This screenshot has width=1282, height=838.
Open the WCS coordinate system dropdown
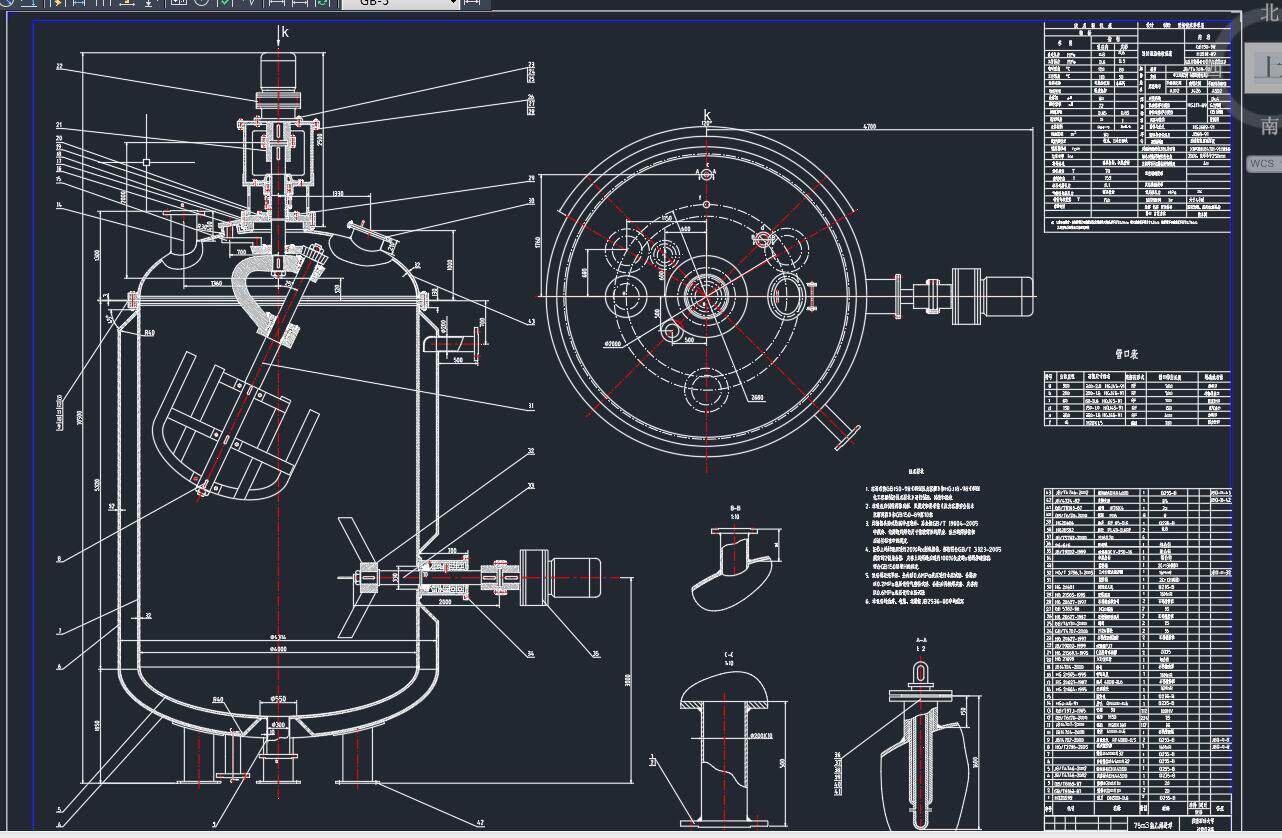pos(1263,163)
